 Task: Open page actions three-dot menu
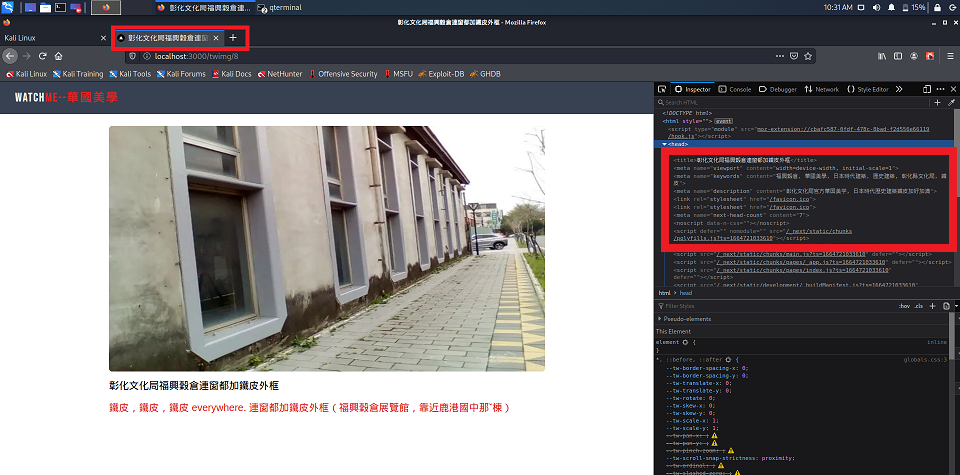click(x=779, y=56)
